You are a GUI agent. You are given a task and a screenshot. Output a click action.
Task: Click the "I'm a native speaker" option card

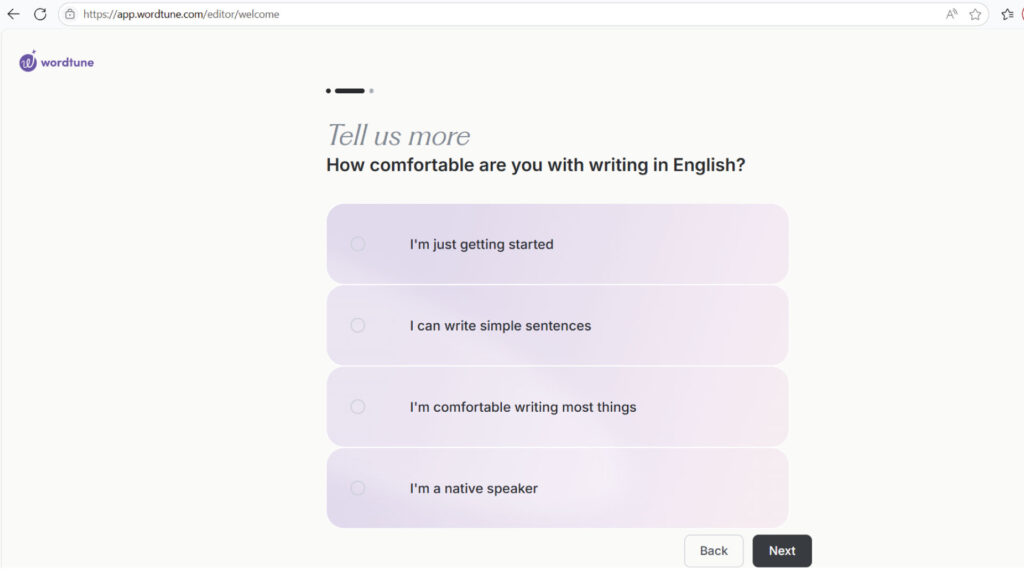pyautogui.click(x=557, y=488)
